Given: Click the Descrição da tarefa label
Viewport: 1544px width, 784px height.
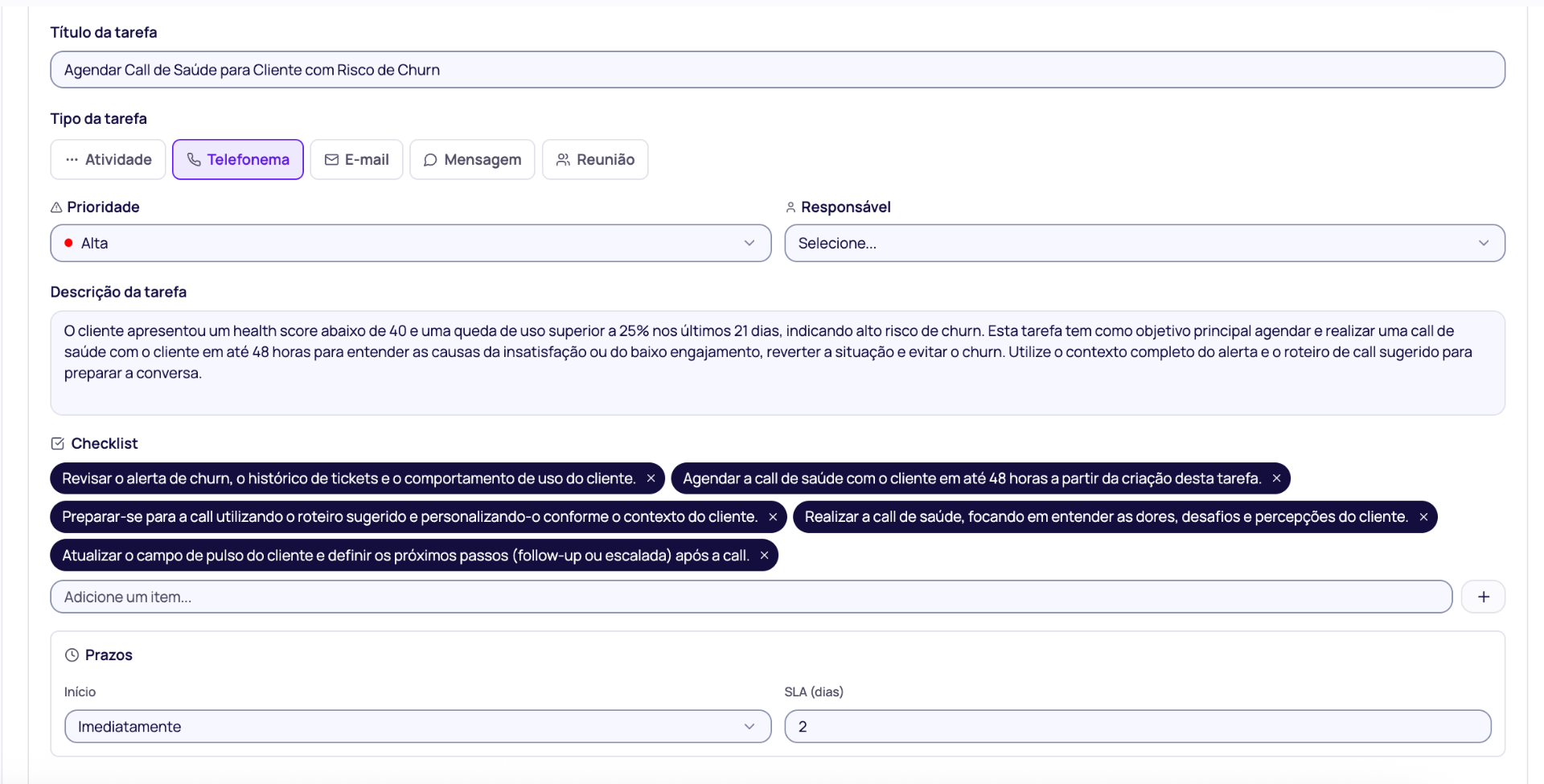Looking at the screenshot, I should pos(118,292).
